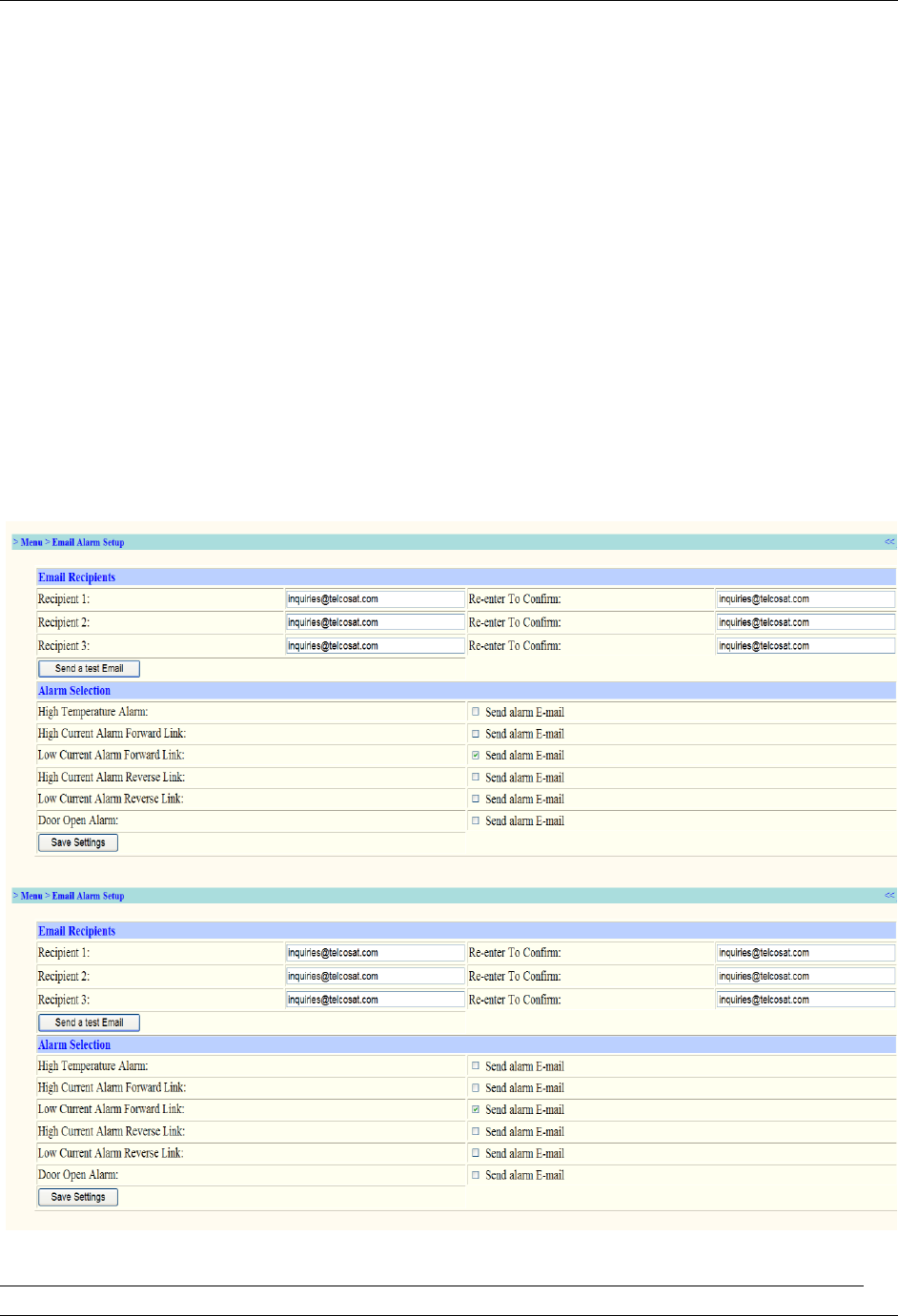898x1316 pixels.
Task: Click the Recipient 3 Re-enter To Confirm field in the first panel
Action: [806, 646]
